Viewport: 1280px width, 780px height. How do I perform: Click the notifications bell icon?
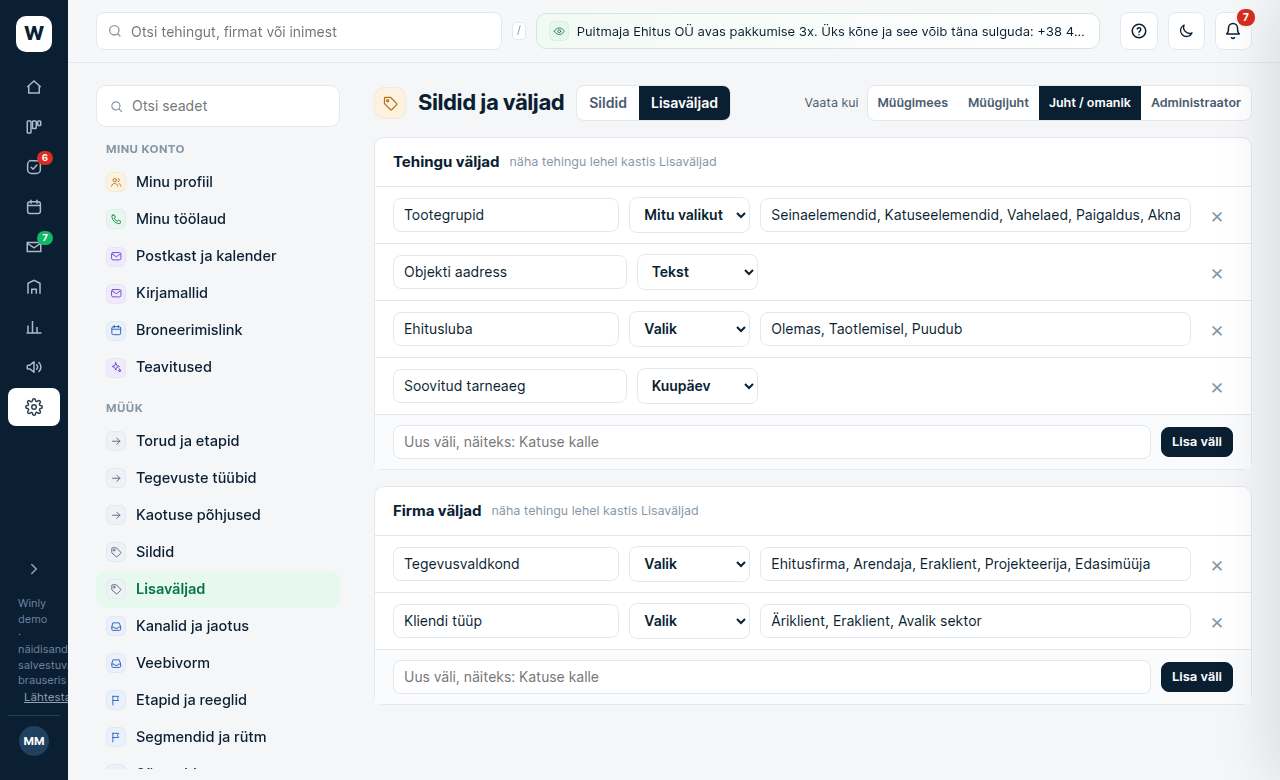pos(1233,31)
